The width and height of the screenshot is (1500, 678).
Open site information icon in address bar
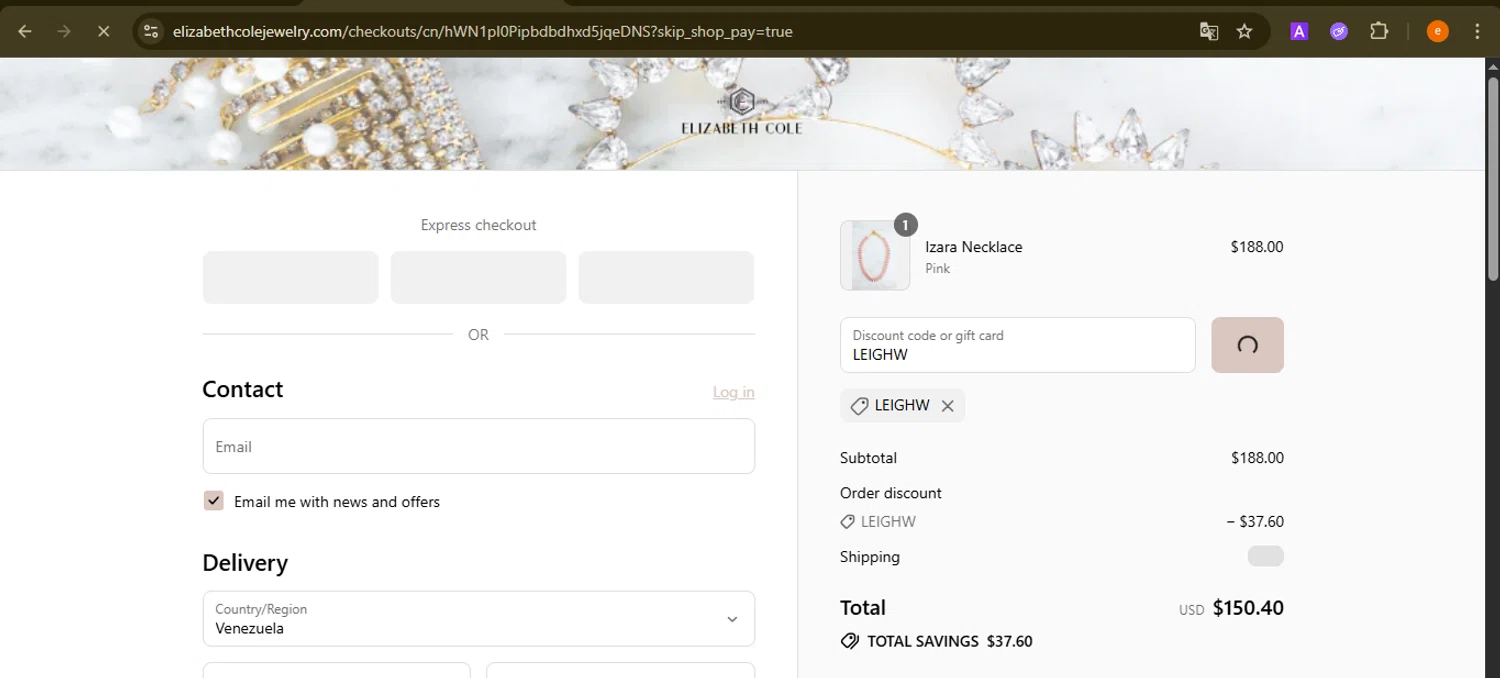(151, 31)
